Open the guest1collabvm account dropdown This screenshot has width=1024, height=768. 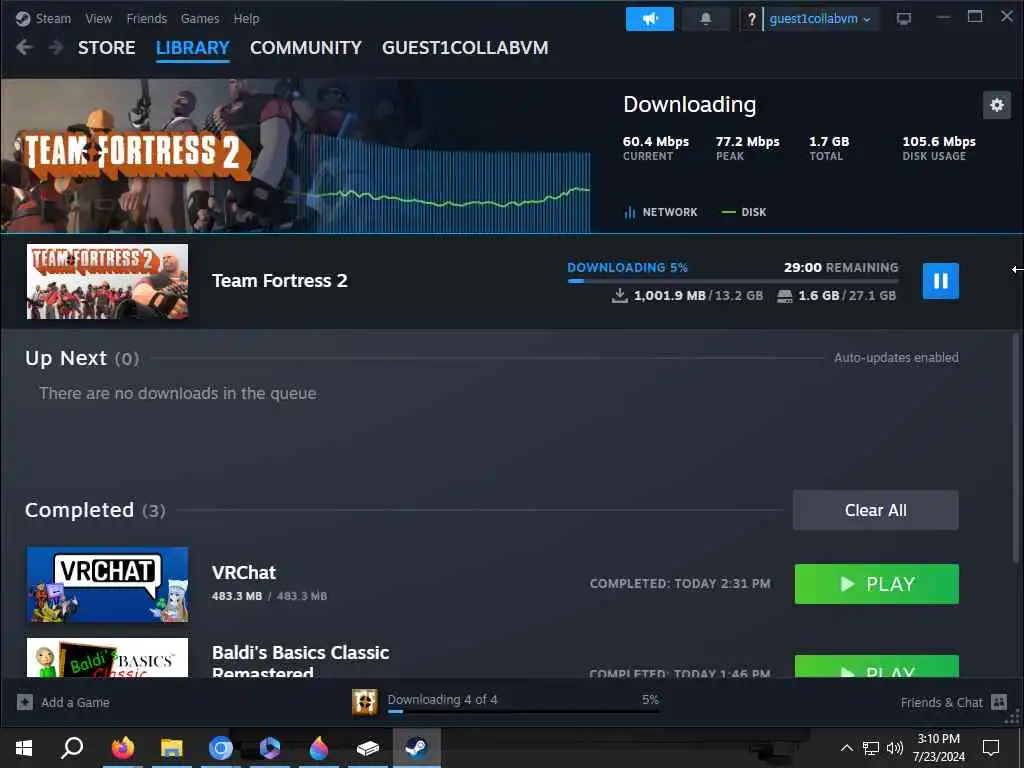tap(820, 19)
